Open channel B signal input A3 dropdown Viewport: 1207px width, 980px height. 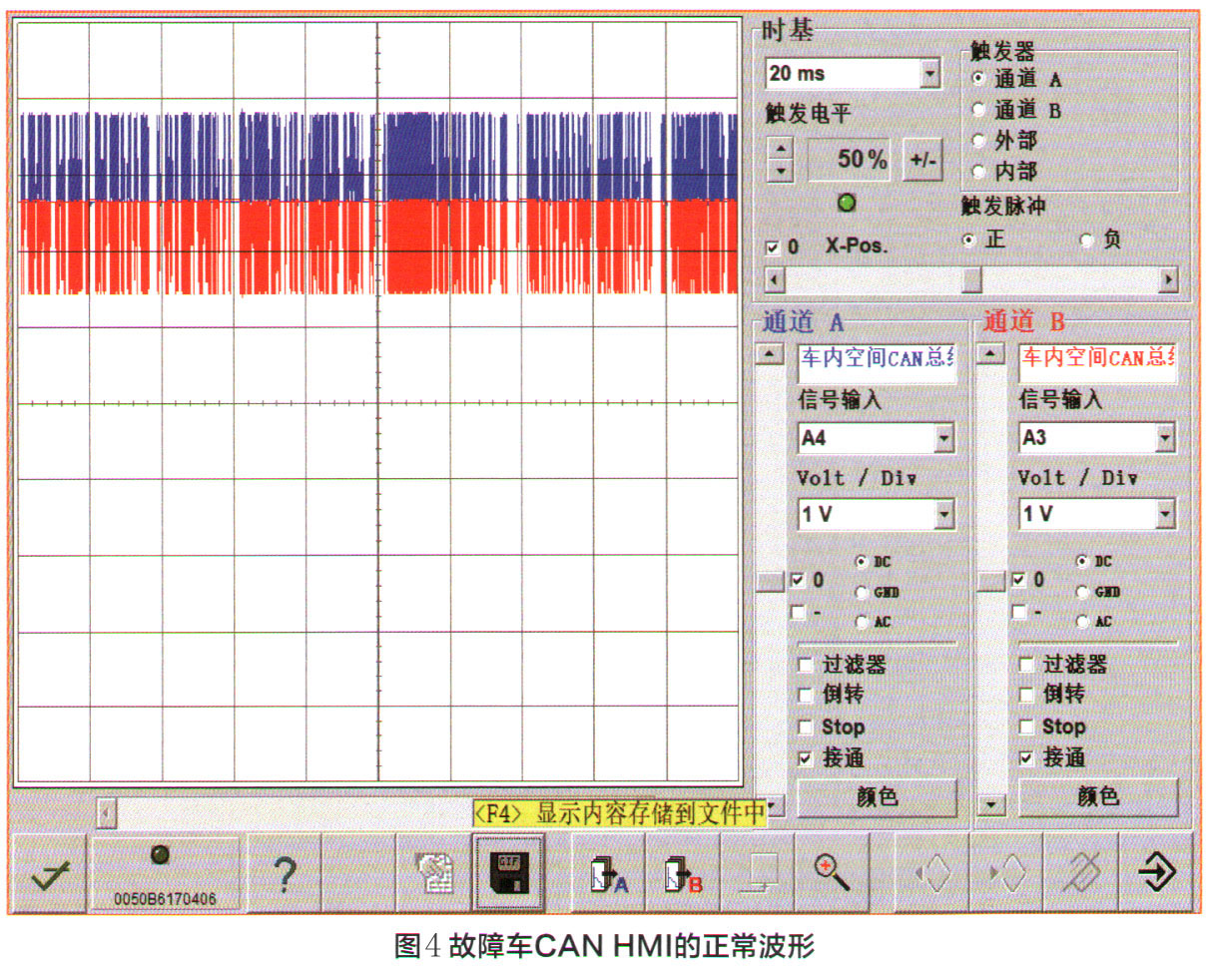click(1165, 437)
